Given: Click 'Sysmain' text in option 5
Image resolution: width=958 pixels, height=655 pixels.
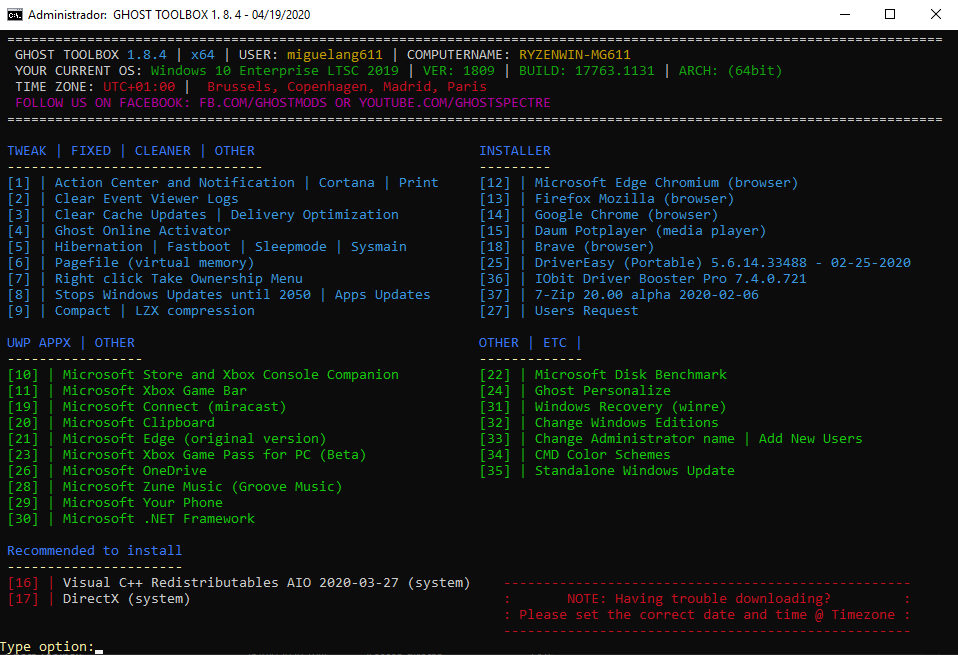Looking at the screenshot, I should click(x=379, y=246).
